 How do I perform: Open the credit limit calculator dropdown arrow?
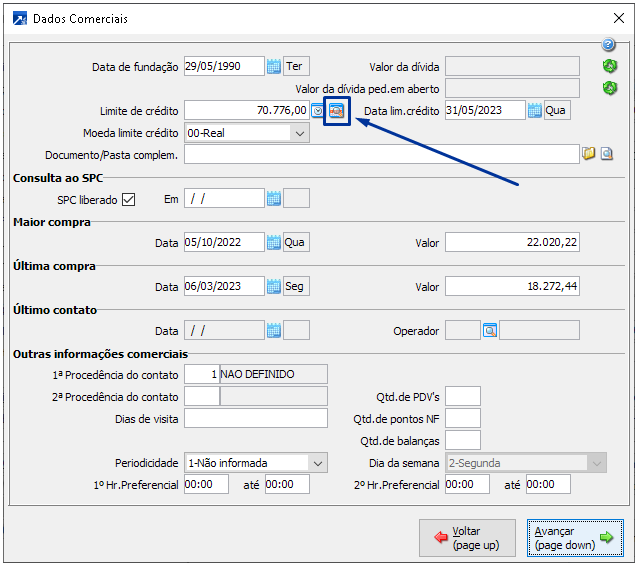317,111
